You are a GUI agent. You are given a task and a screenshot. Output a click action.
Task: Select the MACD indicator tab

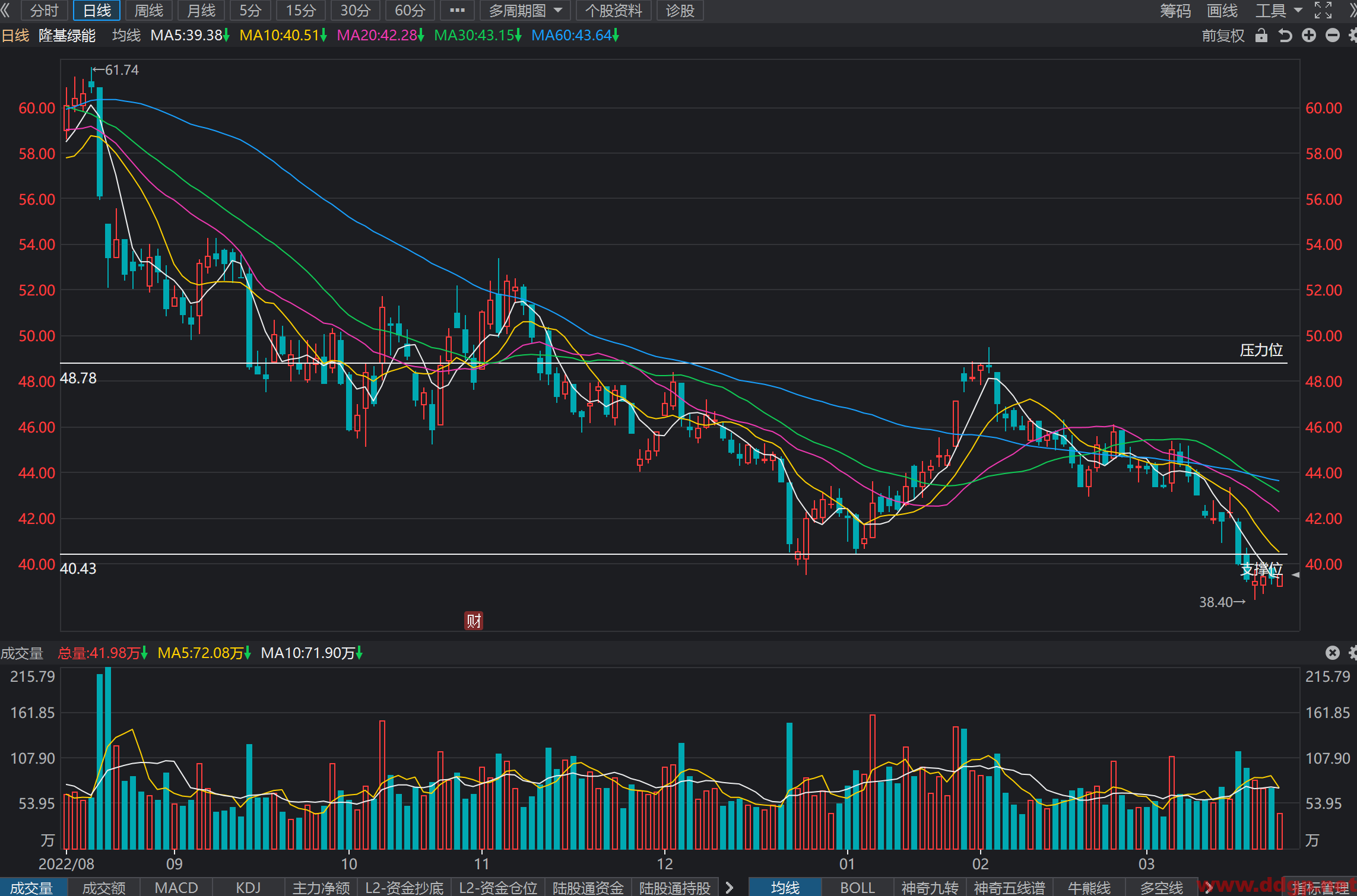tap(176, 888)
